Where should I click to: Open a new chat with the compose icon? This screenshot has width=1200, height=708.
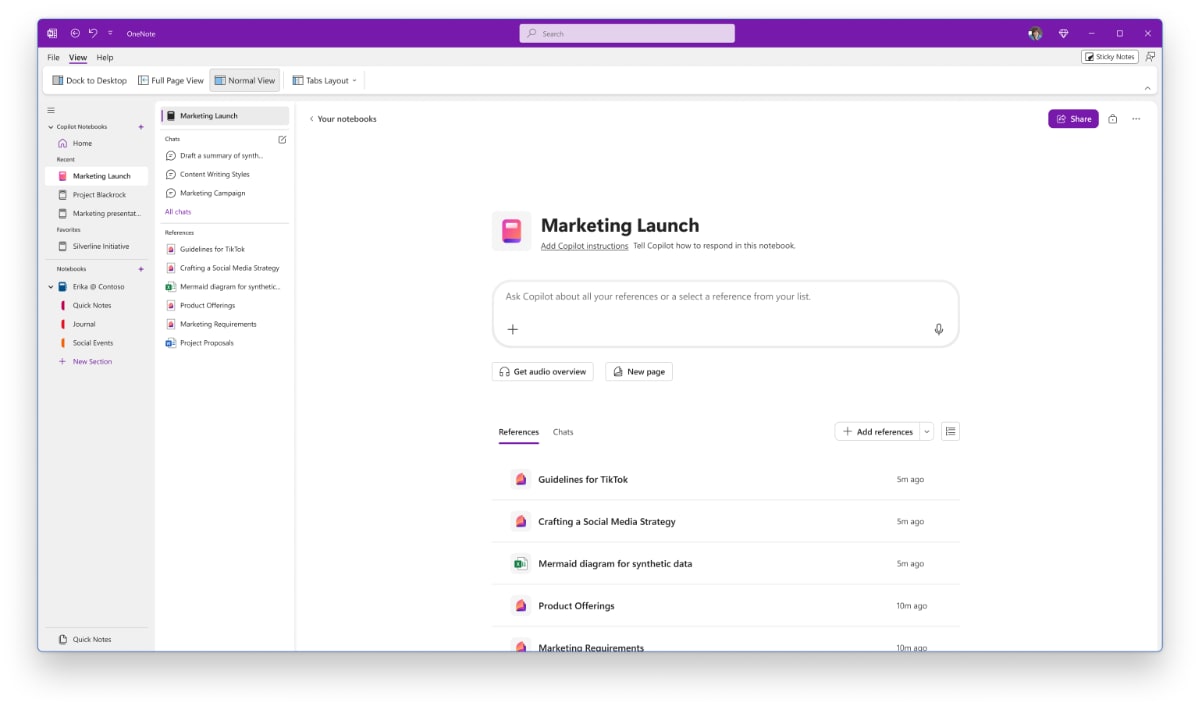pyautogui.click(x=281, y=140)
